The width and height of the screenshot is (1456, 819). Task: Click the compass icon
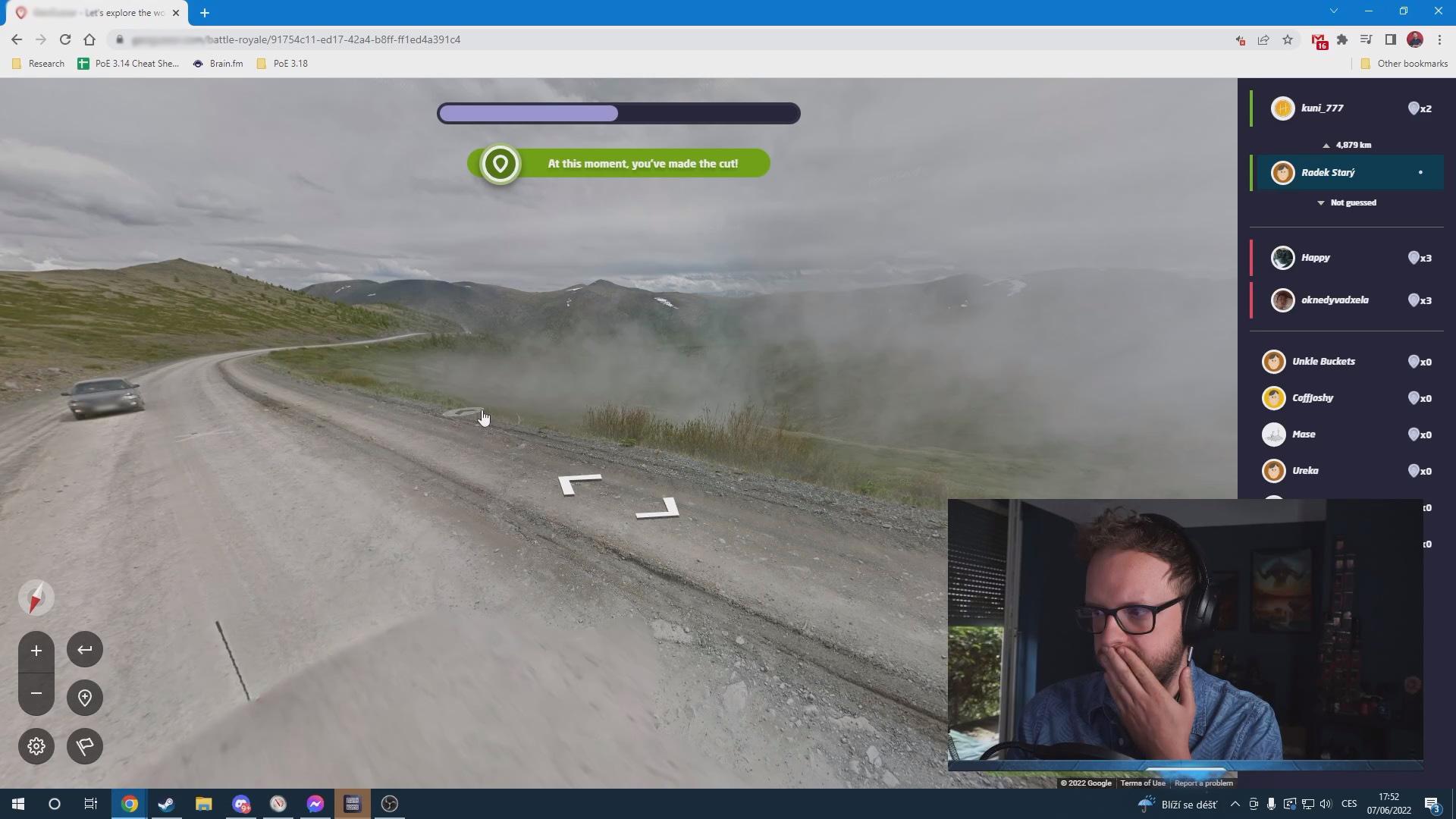[x=36, y=598]
